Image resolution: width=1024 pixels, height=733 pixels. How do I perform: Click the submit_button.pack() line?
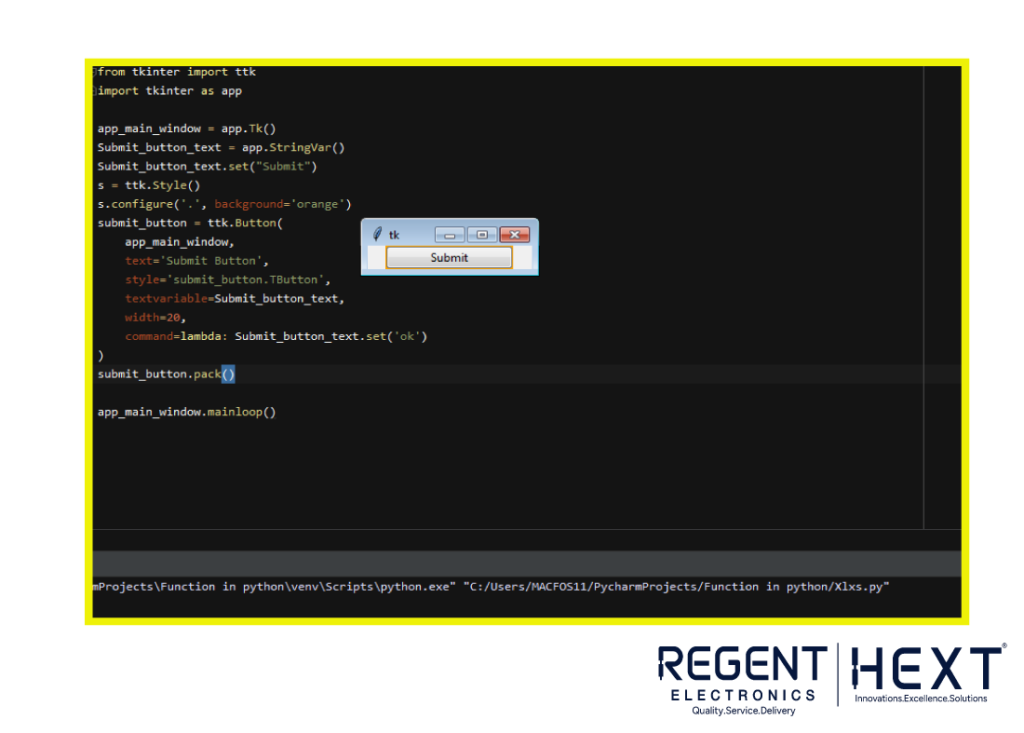pyautogui.click(x=166, y=374)
